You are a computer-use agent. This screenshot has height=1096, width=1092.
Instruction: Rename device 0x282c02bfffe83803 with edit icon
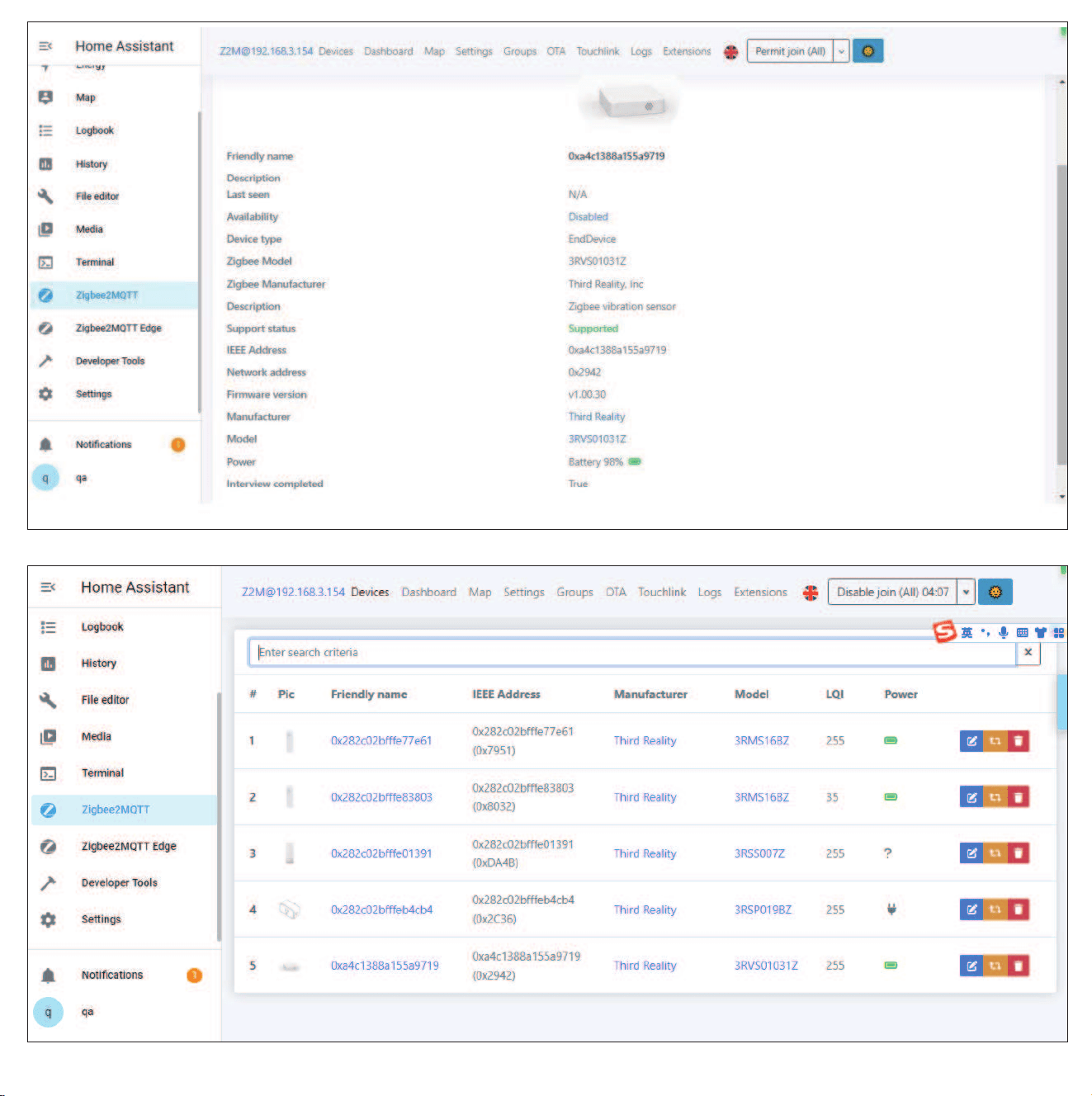(x=971, y=797)
